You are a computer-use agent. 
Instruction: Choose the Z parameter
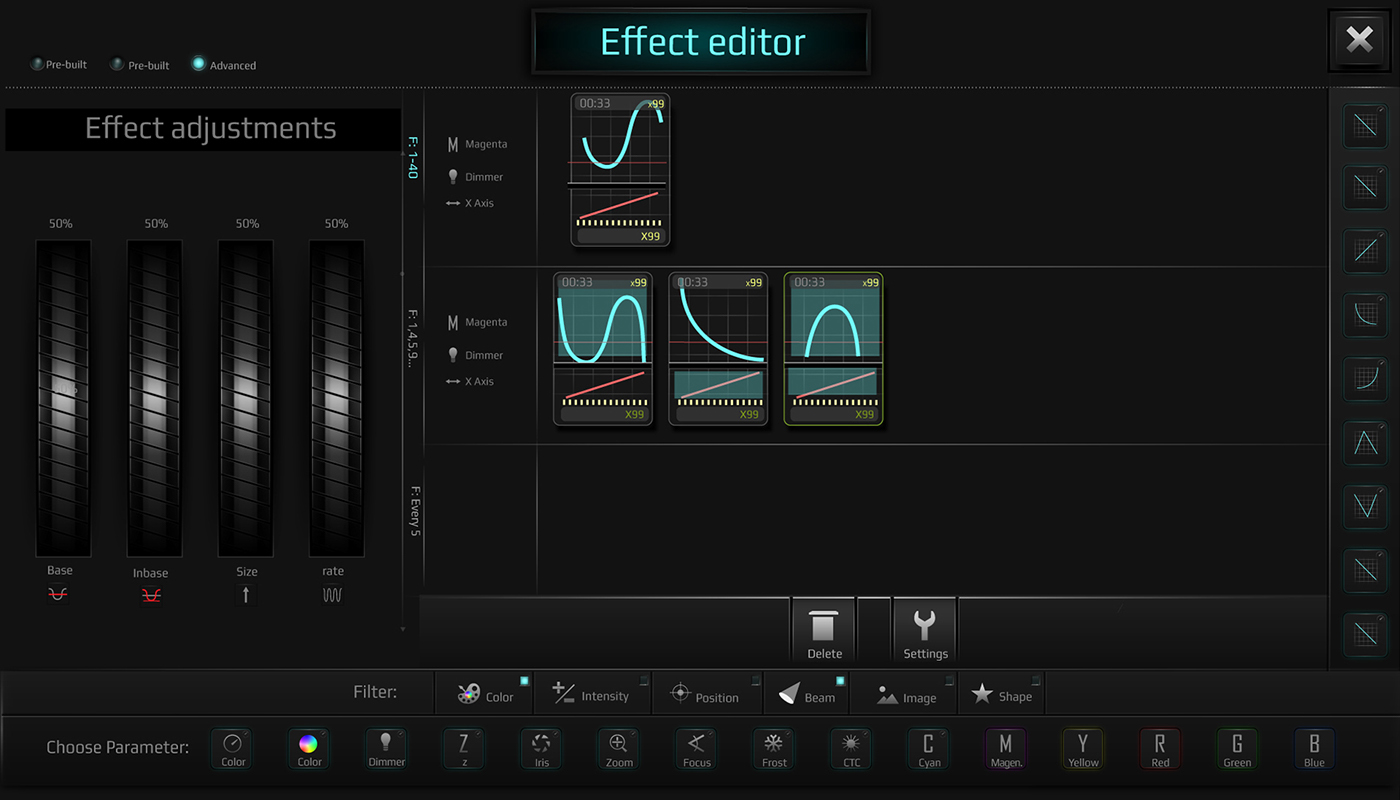pos(464,749)
